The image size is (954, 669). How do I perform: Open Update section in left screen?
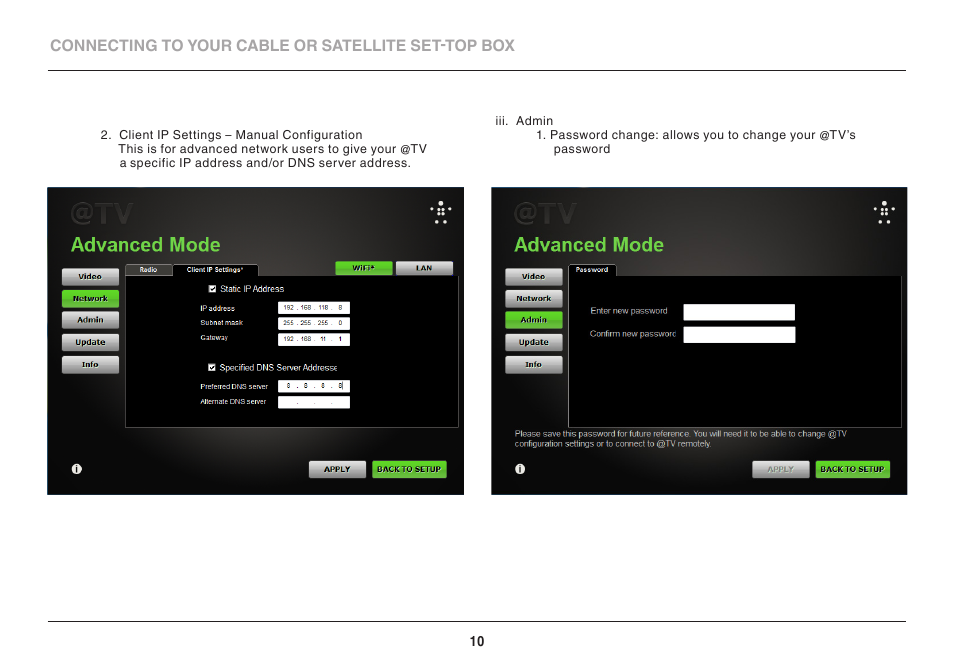pyautogui.click(x=90, y=342)
